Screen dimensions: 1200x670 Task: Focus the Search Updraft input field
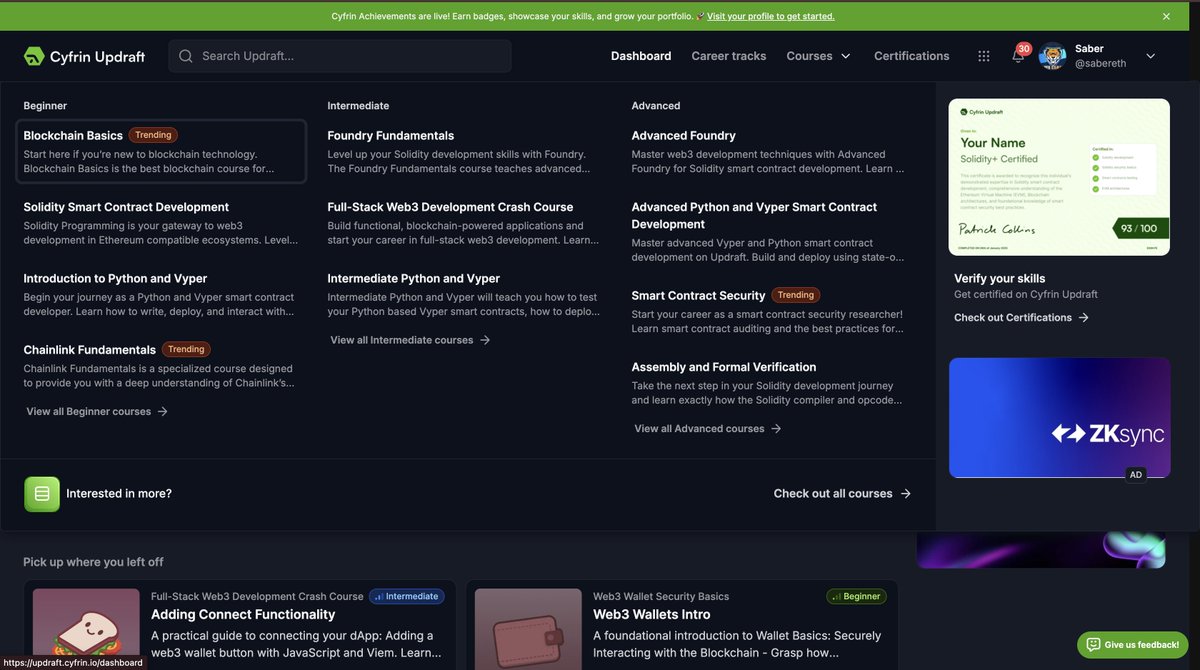(x=340, y=56)
